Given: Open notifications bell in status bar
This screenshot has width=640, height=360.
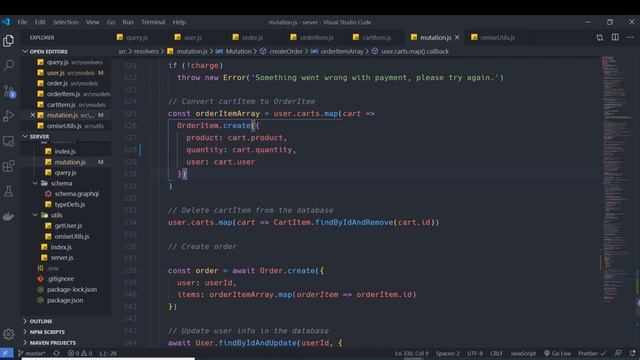Looking at the screenshot, I should tap(632, 353).
